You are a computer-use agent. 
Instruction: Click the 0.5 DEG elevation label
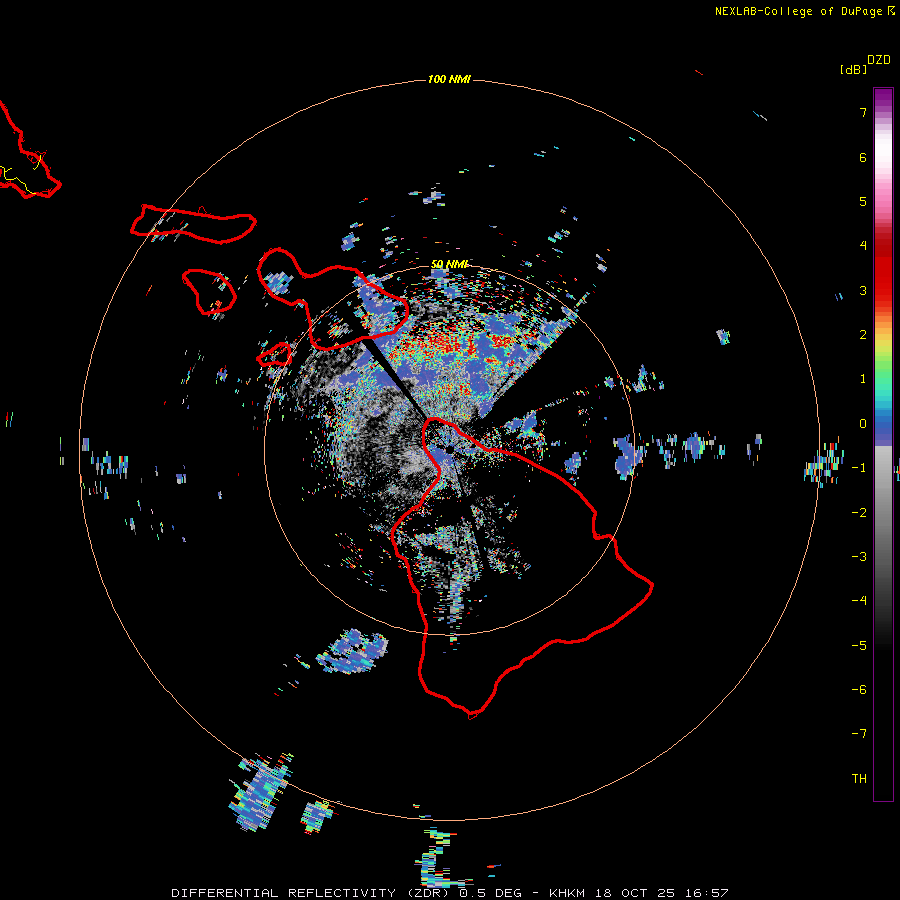click(x=490, y=893)
